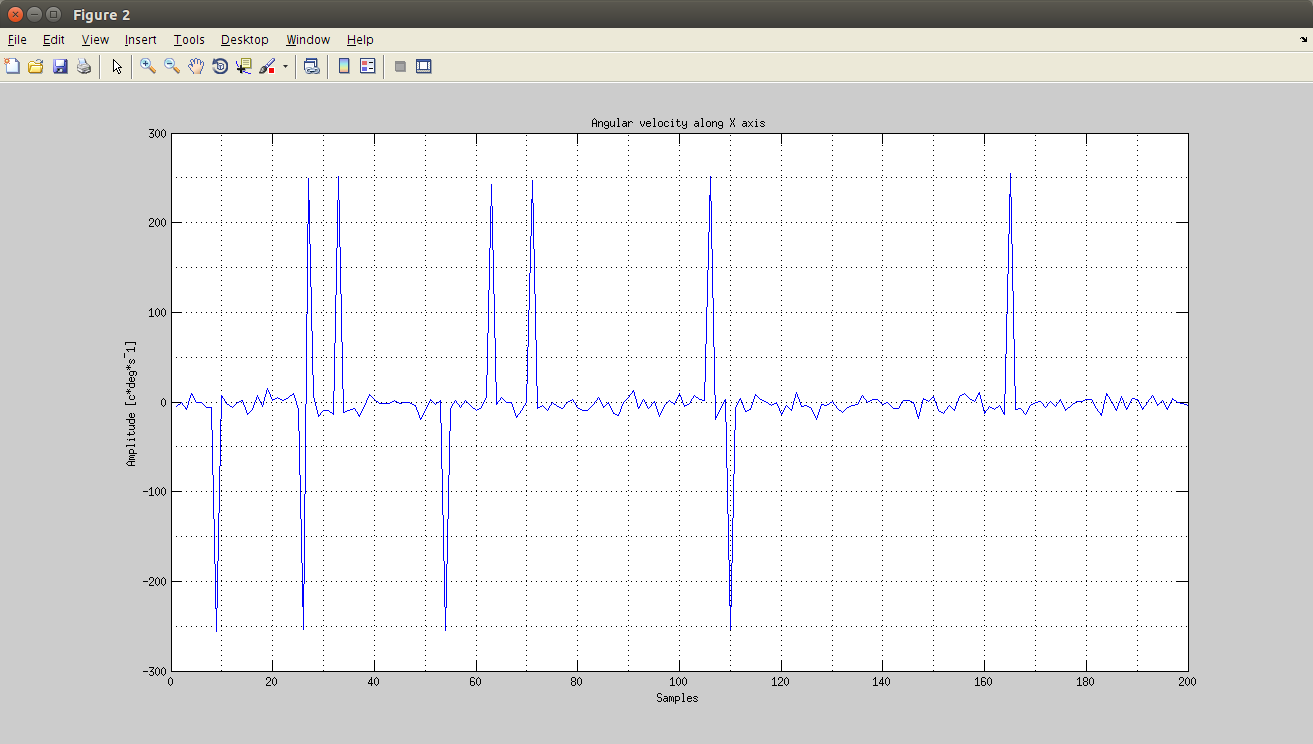1313x744 pixels.
Task: Insert a colorbar via the toolbar icon
Action: pos(344,67)
